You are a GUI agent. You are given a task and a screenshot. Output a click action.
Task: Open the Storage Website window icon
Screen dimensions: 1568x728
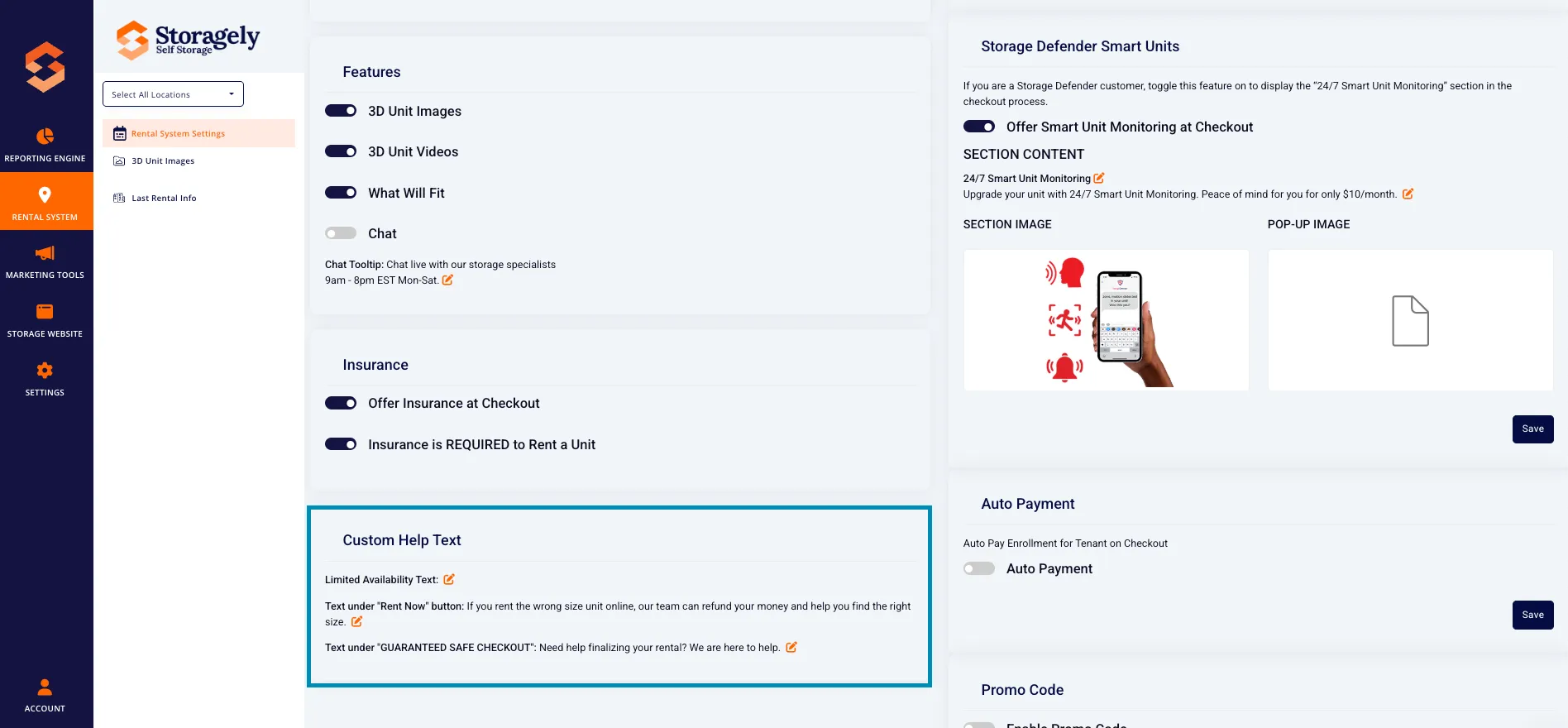point(45,312)
